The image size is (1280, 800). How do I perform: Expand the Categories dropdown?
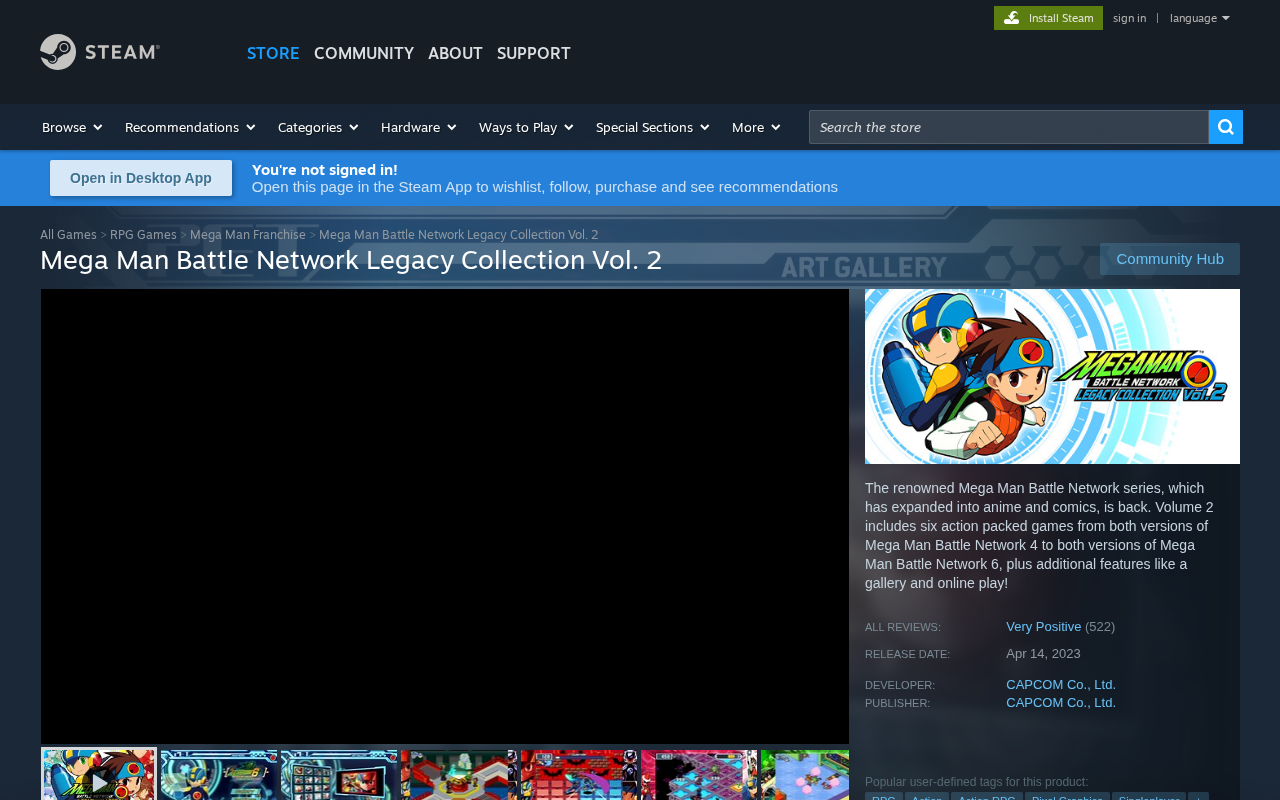point(318,127)
